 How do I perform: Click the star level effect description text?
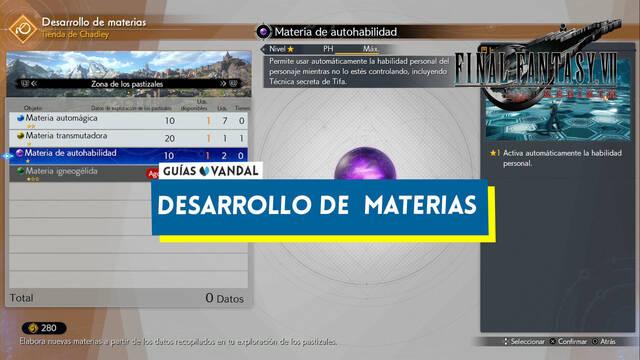(x=557, y=158)
